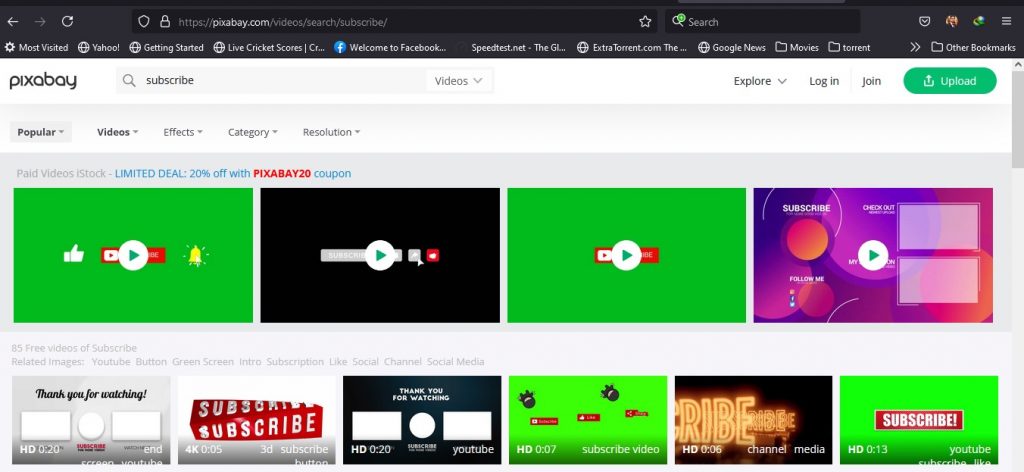Open the Firefox hamburger menu
Viewport: 1024px width, 472px height.
[x=1006, y=22]
